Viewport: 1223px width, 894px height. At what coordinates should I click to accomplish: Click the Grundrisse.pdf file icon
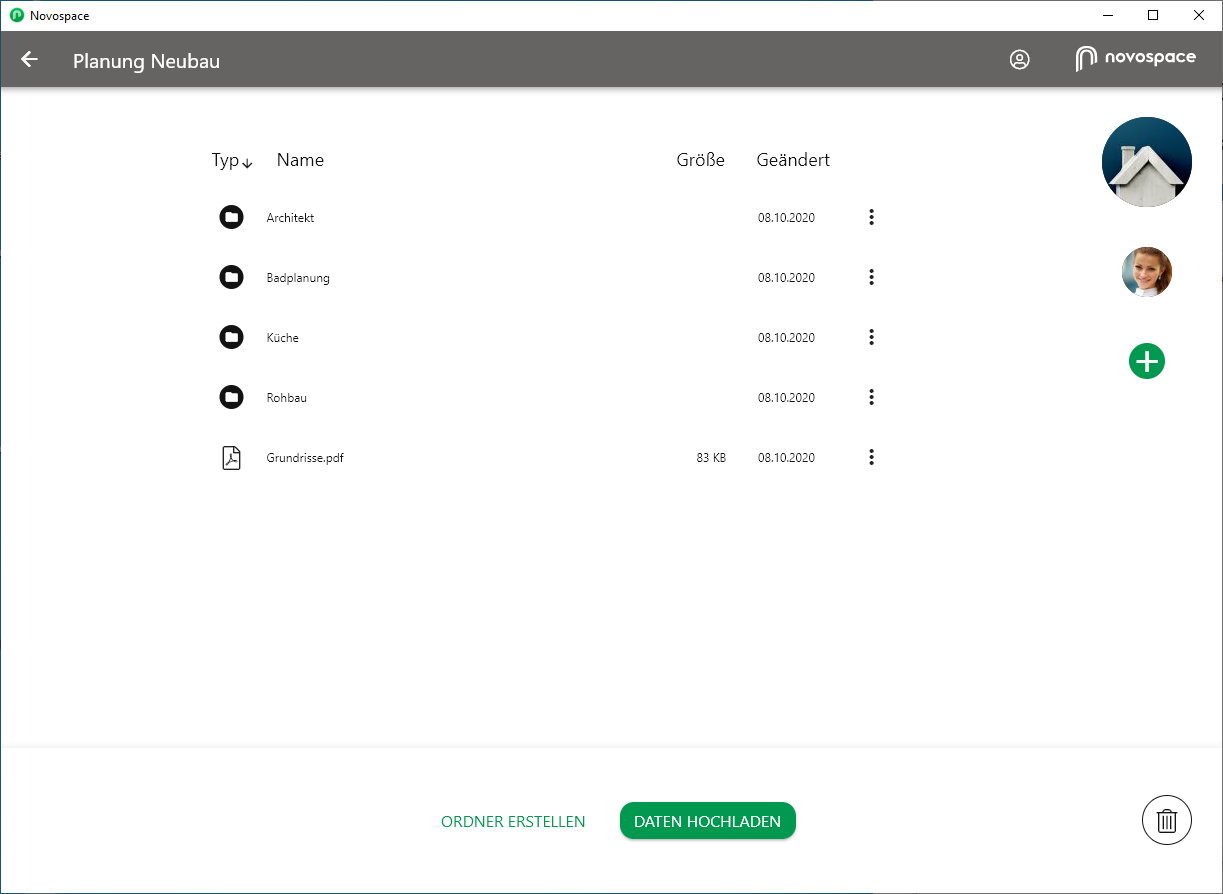click(x=231, y=457)
